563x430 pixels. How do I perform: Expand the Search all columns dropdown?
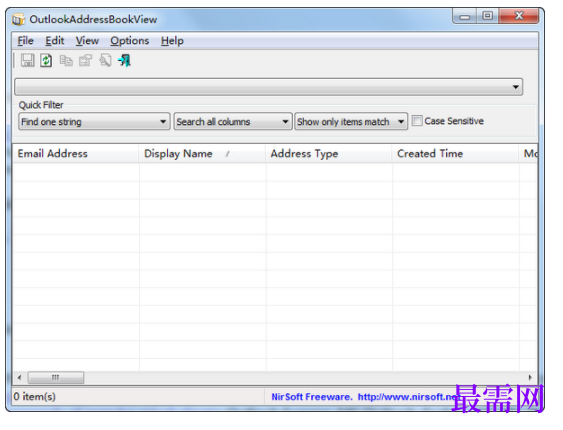click(x=233, y=122)
